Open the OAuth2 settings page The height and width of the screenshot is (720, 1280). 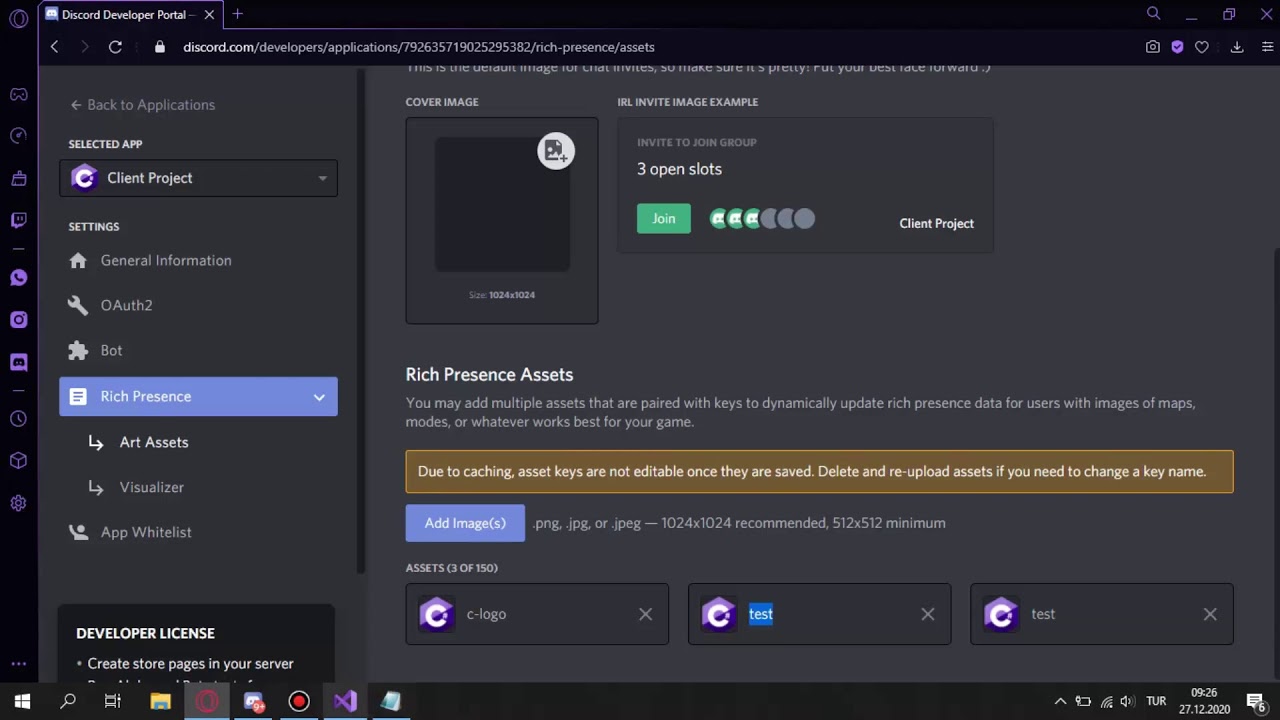[x=127, y=305]
